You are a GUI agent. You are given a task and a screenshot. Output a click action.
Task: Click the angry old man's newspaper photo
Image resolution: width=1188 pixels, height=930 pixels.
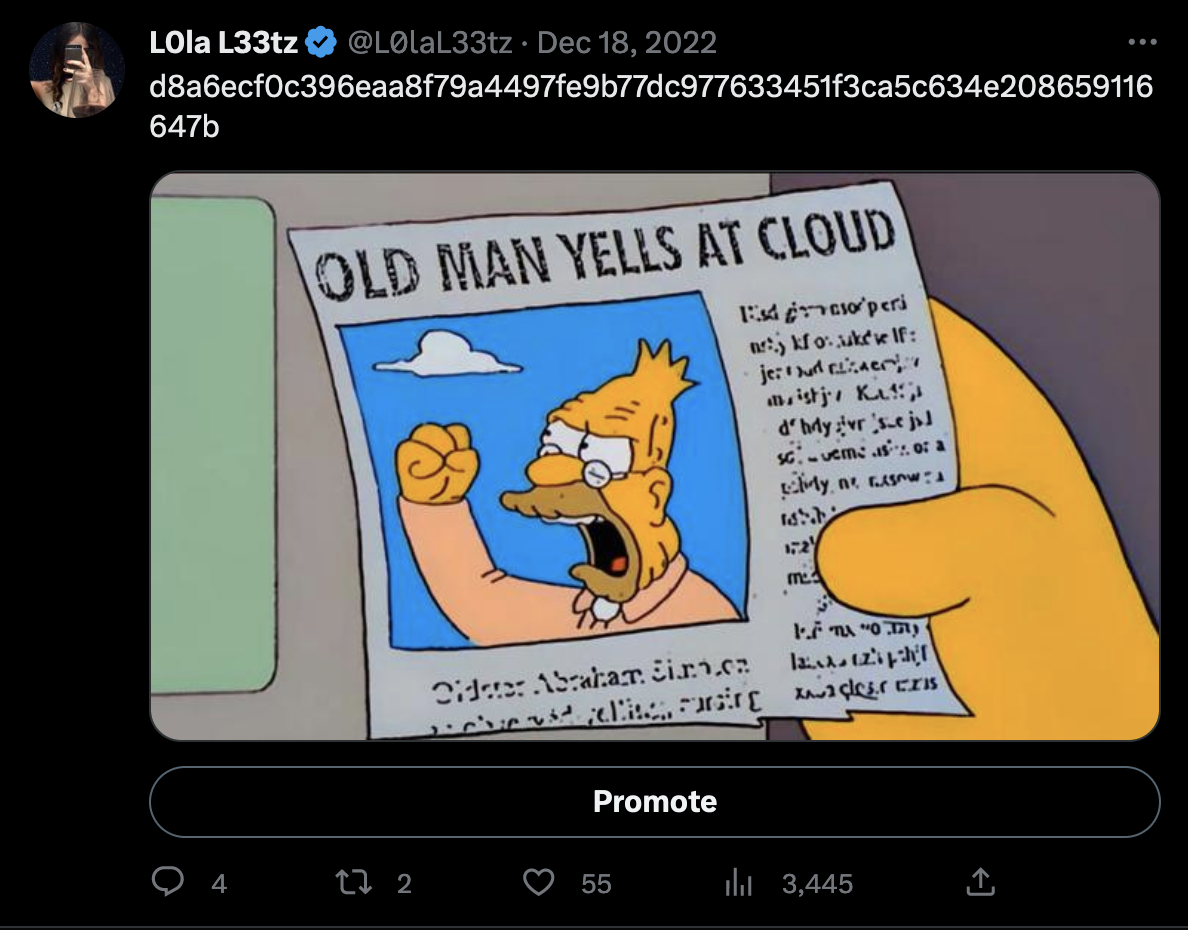click(x=541, y=468)
